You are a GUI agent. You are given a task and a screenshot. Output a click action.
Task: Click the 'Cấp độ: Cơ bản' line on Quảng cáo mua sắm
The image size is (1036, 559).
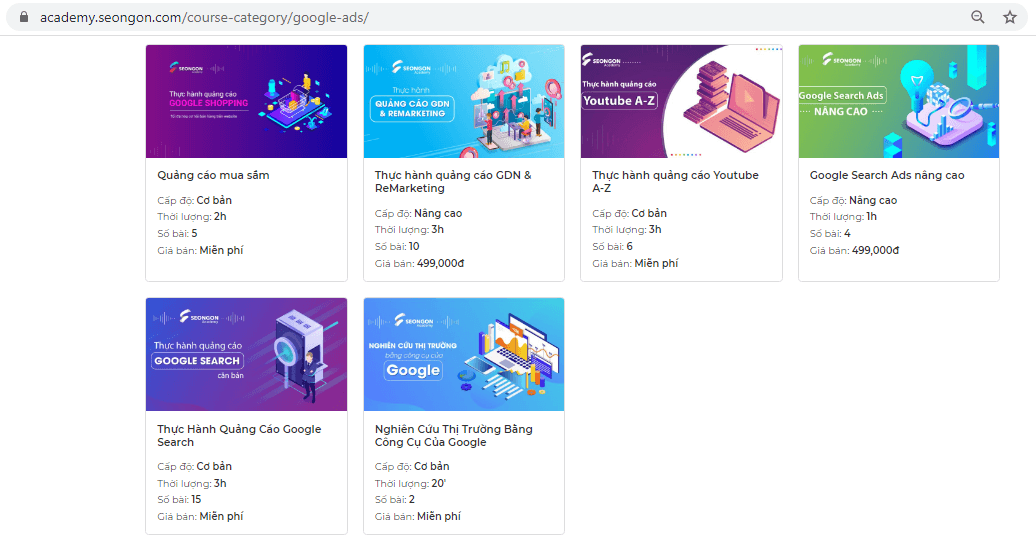click(195, 200)
